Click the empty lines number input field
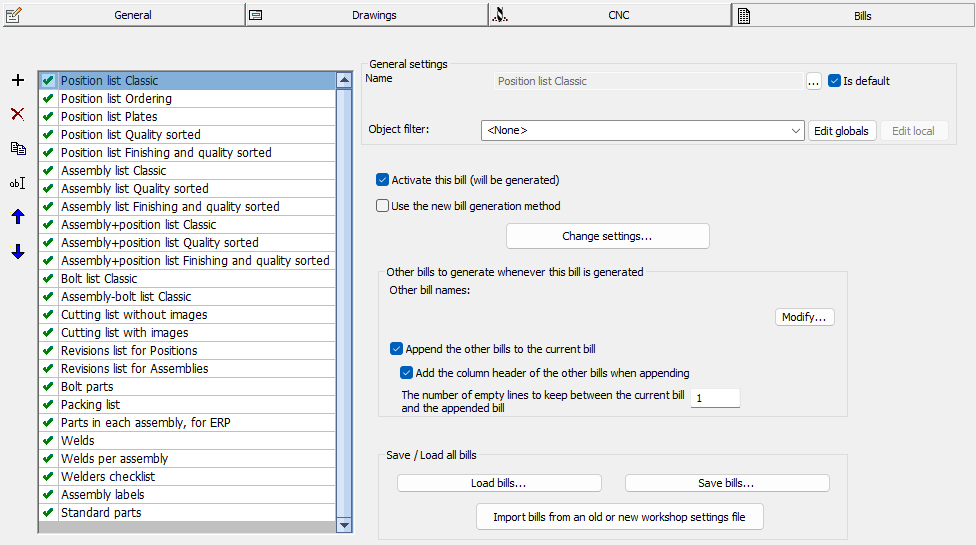The image size is (976, 545). pyautogui.click(x=714, y=398)
